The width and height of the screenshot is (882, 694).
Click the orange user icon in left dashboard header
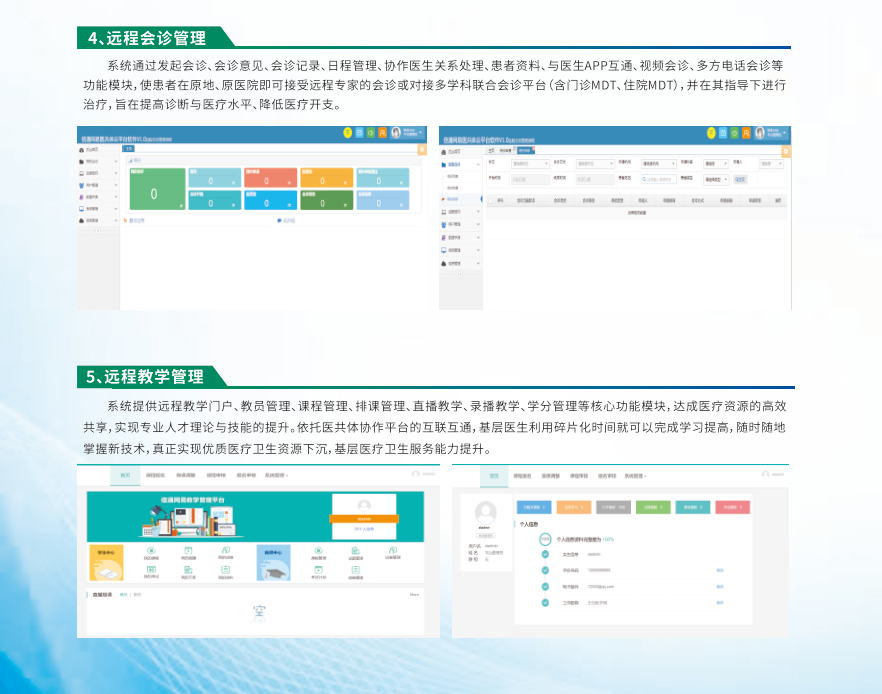tap(382, 133)
